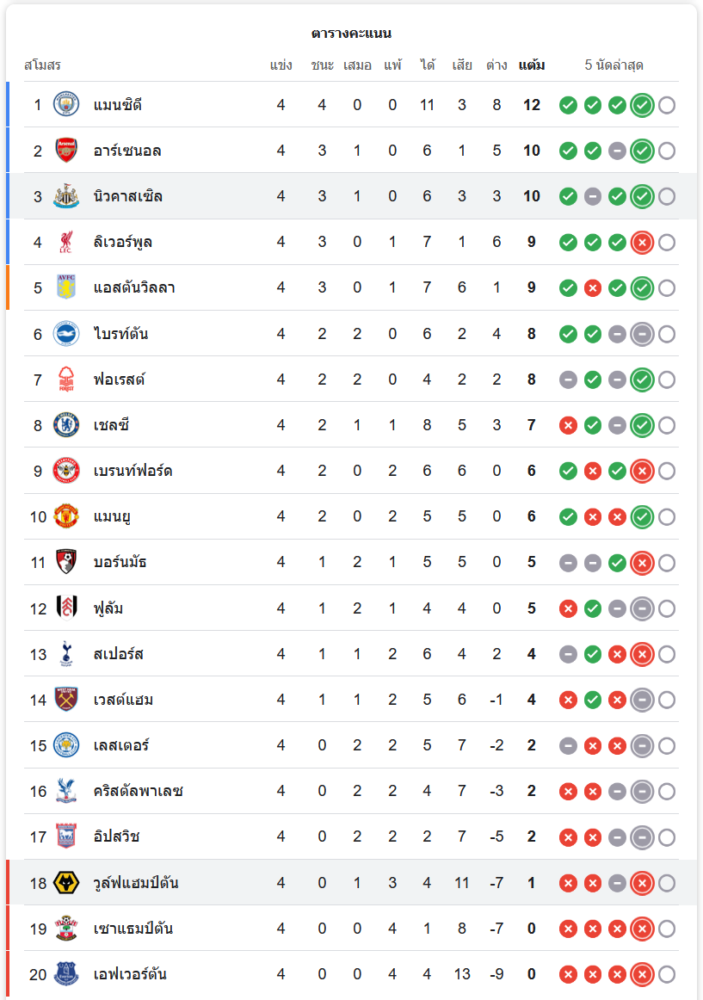
Task: Click the Manchester City club crest
Action: [x=66, y=105]
